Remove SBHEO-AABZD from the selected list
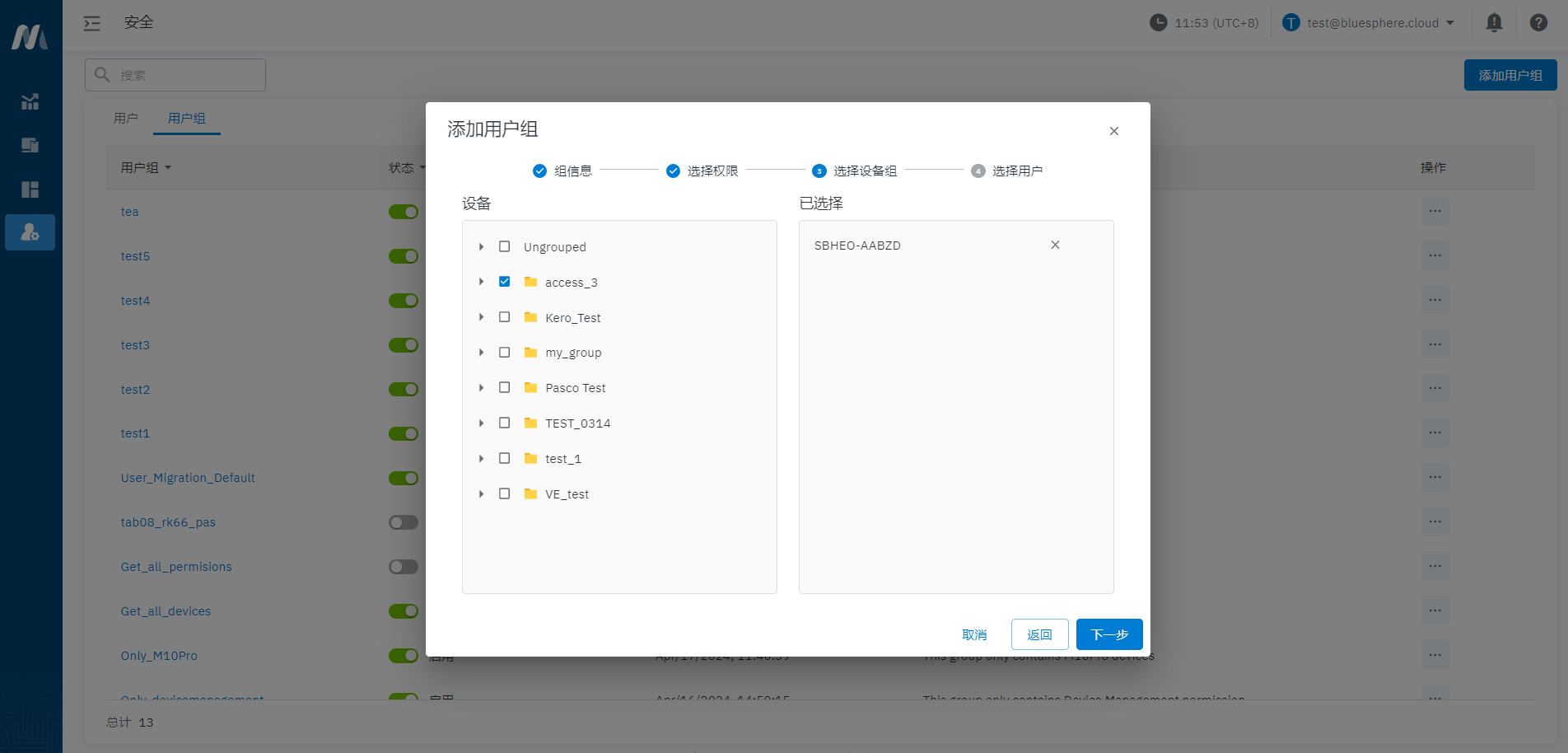1568x753 pixels. point(1055,244)
